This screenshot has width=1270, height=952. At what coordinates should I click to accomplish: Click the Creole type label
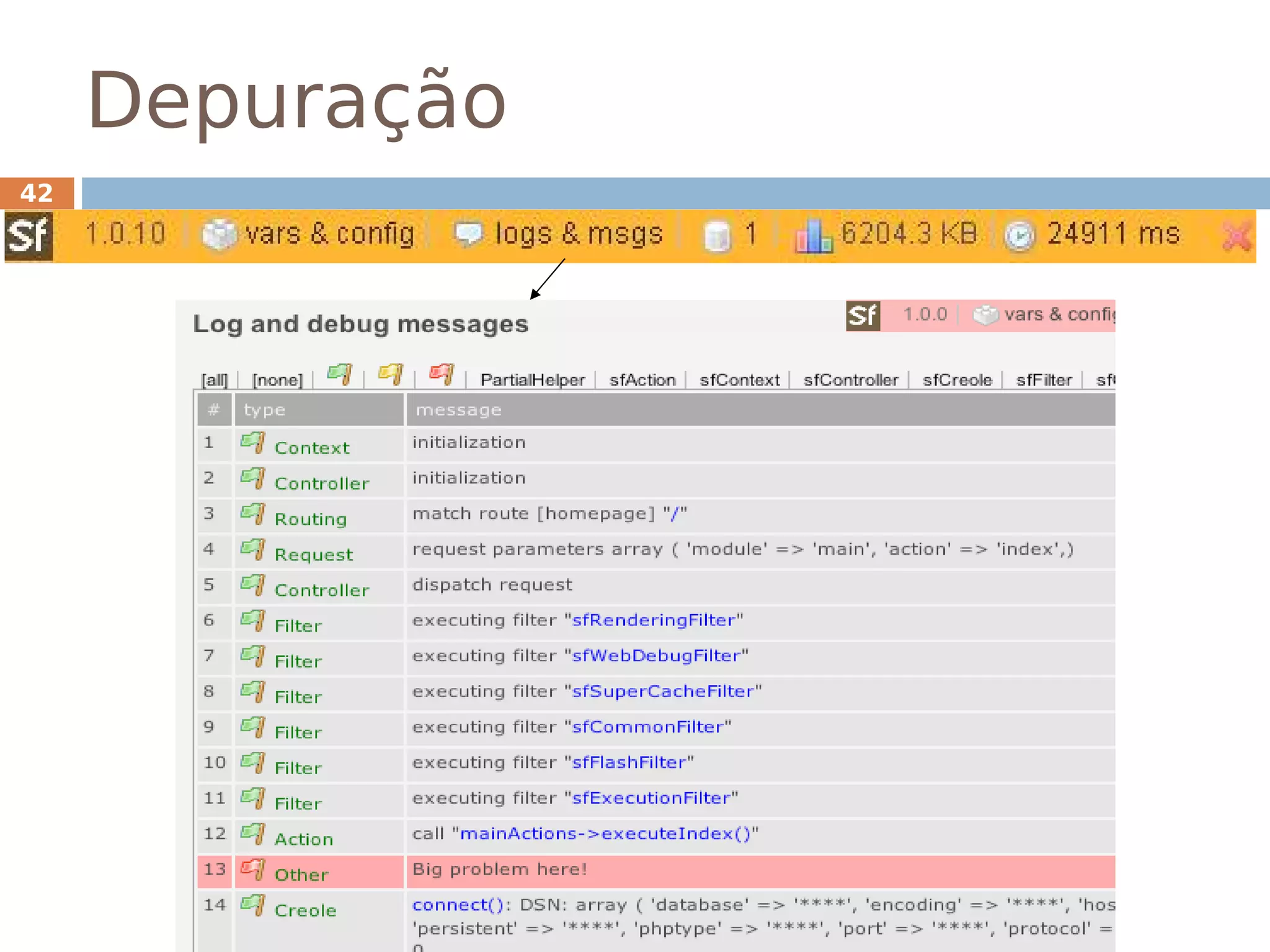(305, 910)
